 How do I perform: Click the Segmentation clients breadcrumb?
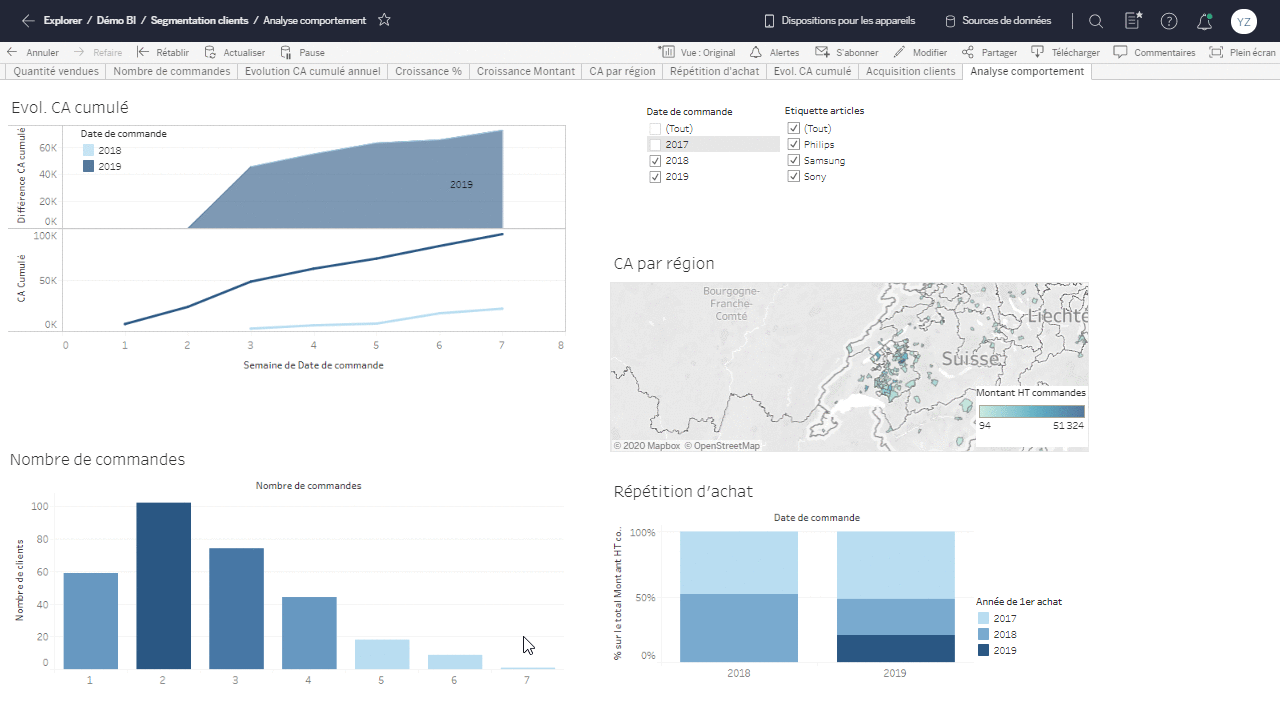pos(199,21)
